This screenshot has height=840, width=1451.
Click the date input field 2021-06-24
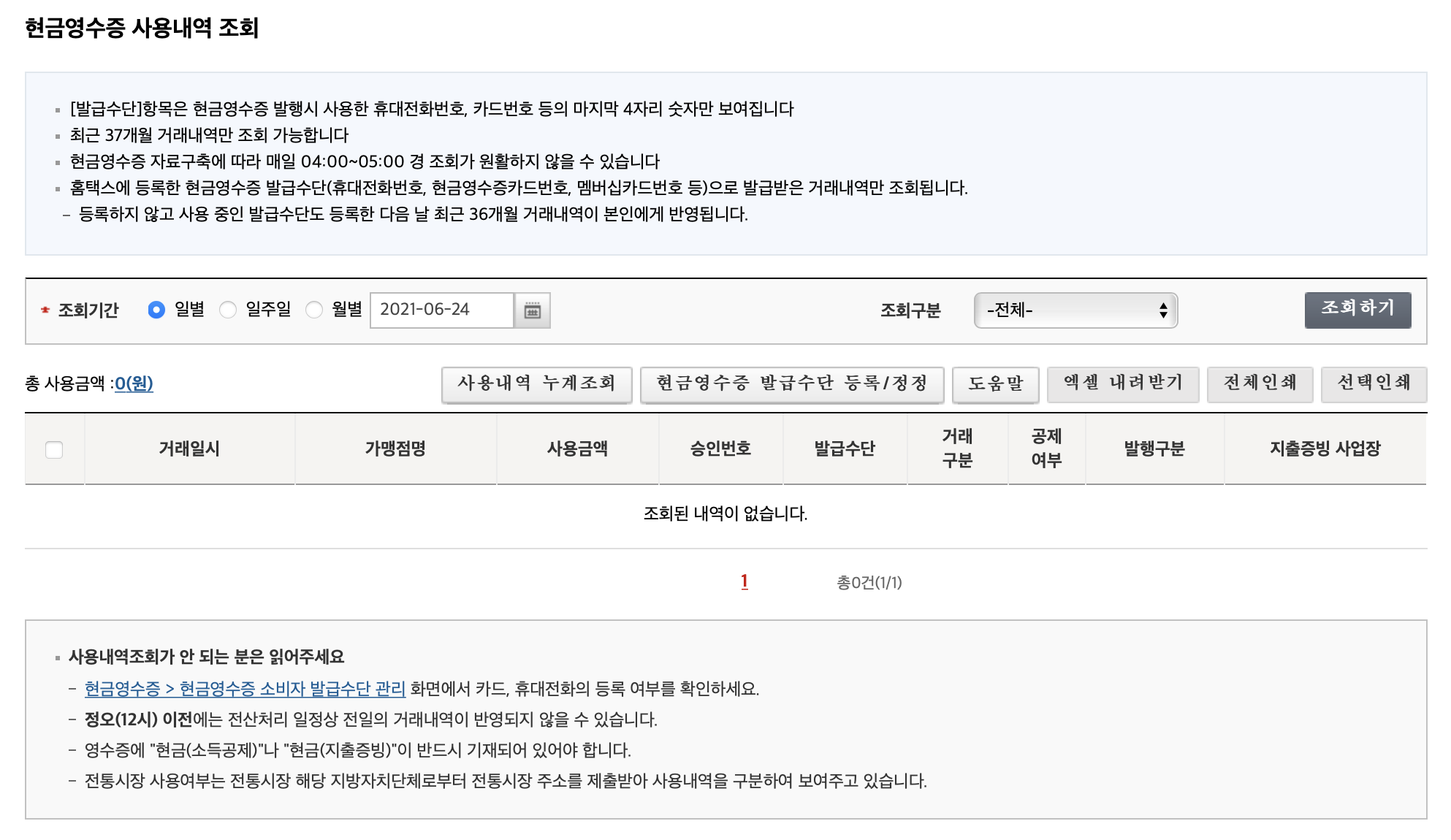click(x=441, y=310)
